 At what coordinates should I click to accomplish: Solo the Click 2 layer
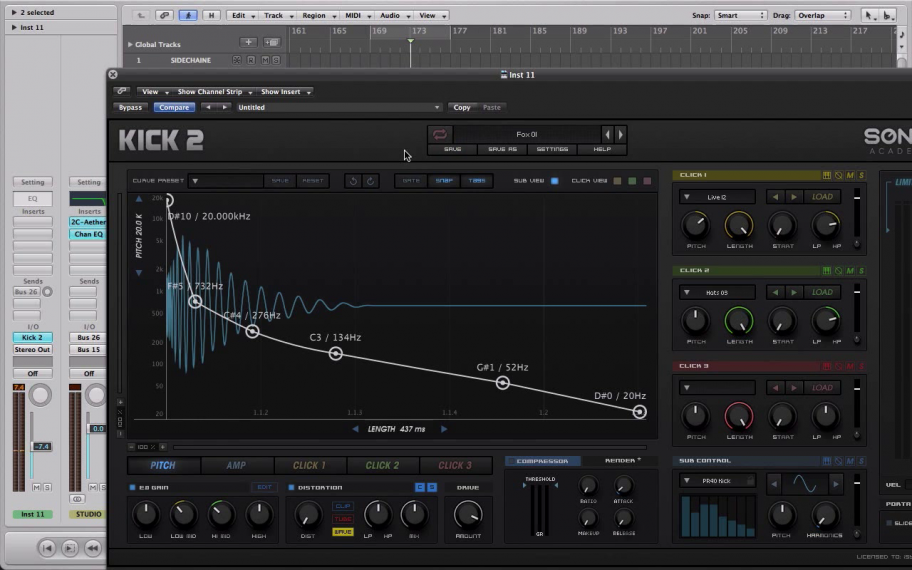coord(861,270)
